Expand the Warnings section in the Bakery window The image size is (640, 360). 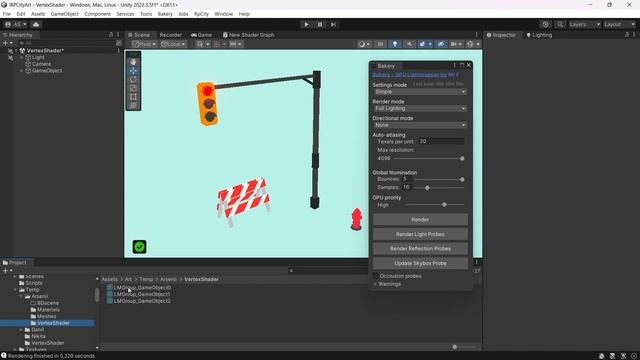point(375,284)
